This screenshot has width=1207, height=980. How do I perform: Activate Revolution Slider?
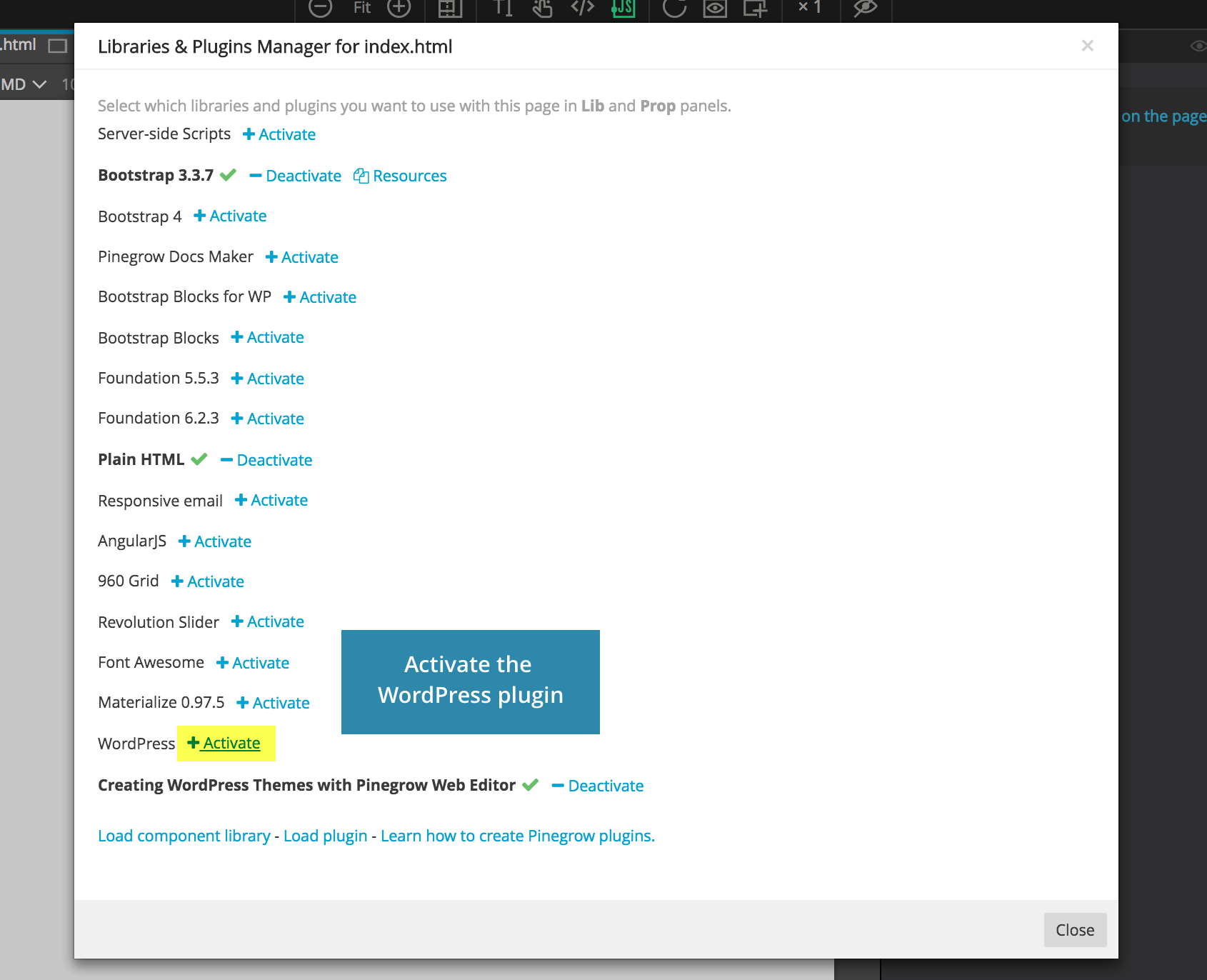[268, 621]
